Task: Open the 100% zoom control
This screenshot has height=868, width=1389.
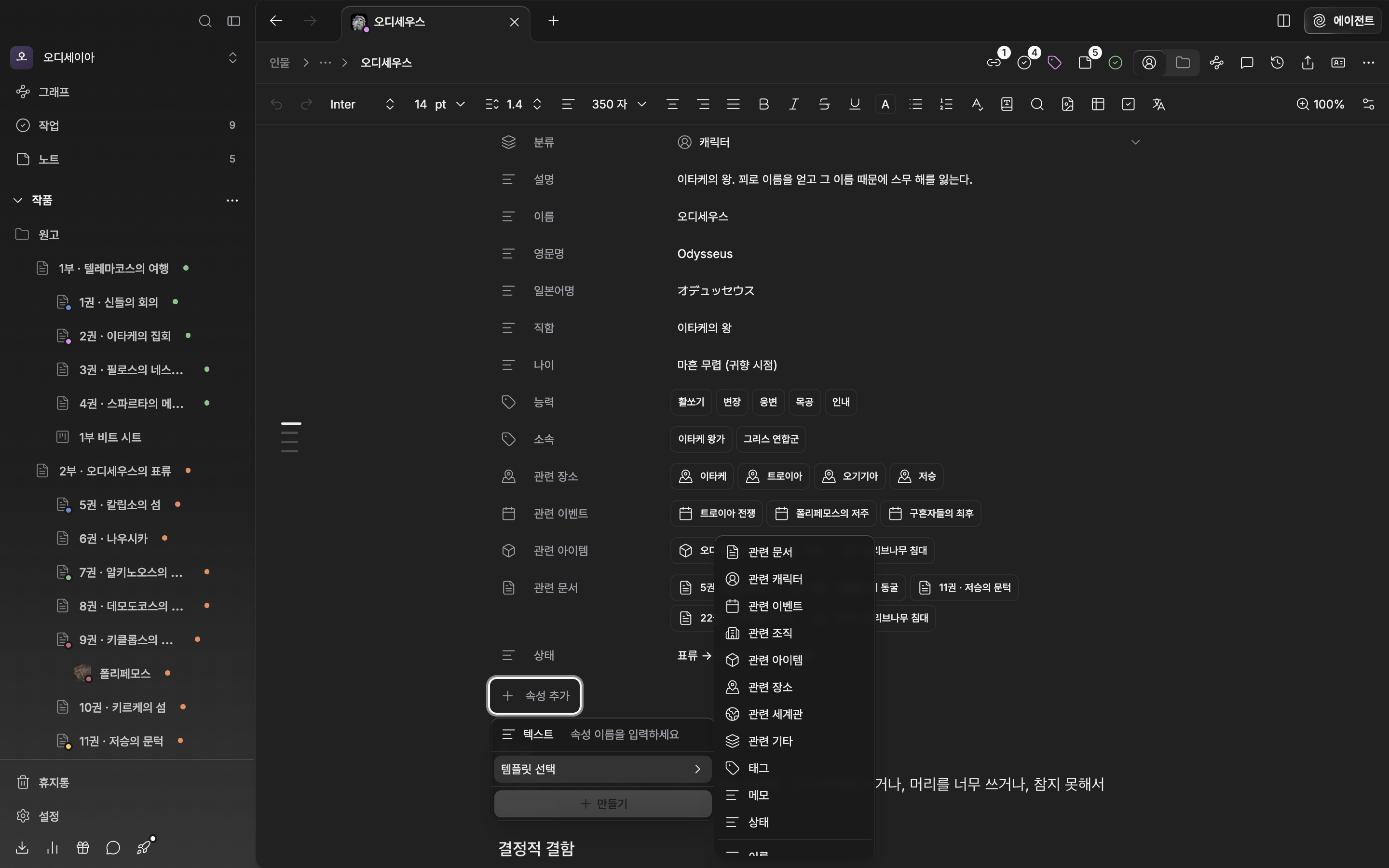Action: click(1320, 104)
